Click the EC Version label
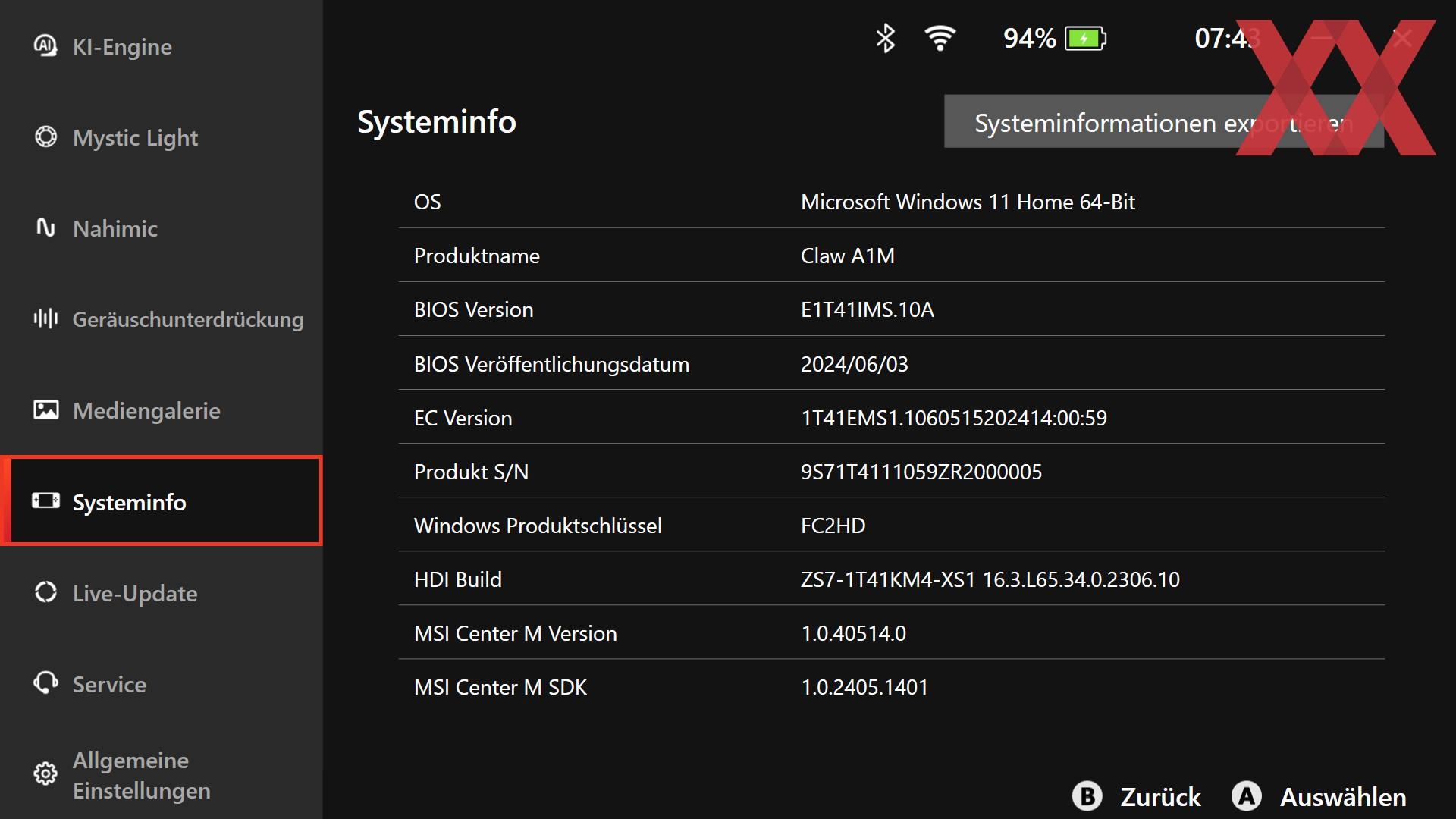The height and width of the screenshot is (819, 1456). [463, 418]
